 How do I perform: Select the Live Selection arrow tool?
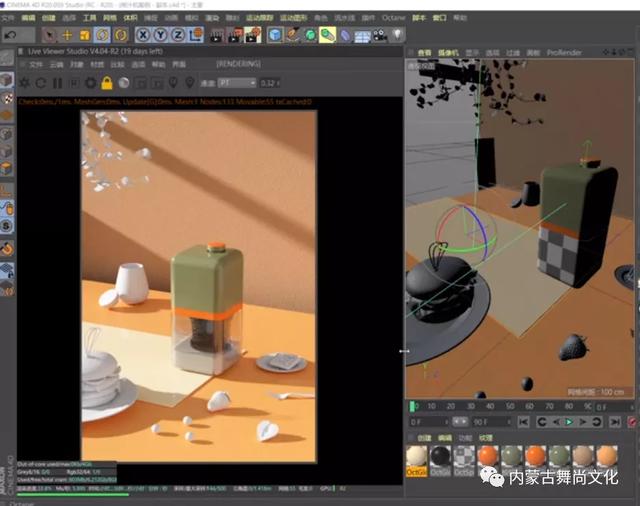pyautogui.click(x=49, y=35)
